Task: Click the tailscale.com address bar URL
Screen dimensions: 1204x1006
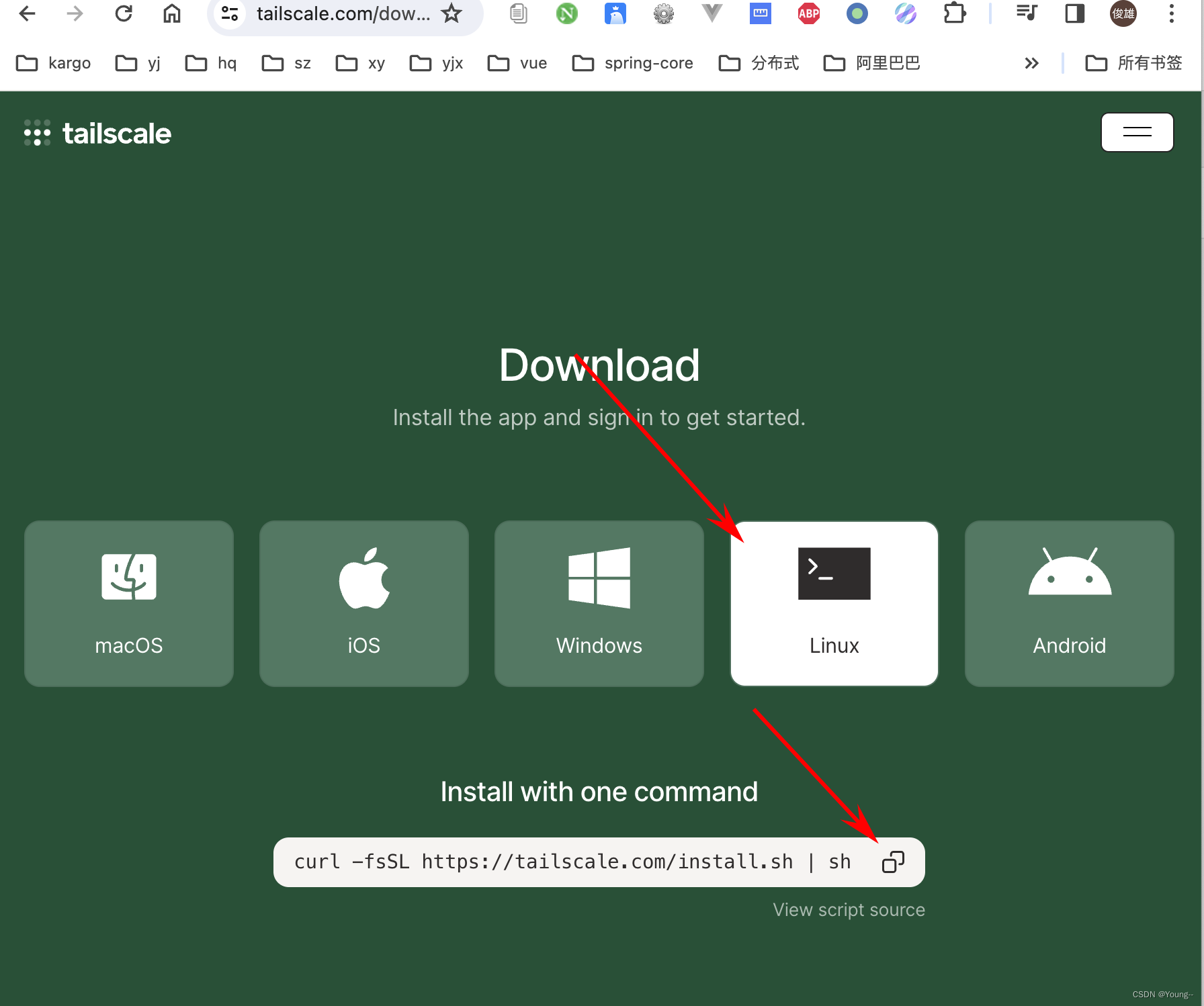Action: pos(343,13)
